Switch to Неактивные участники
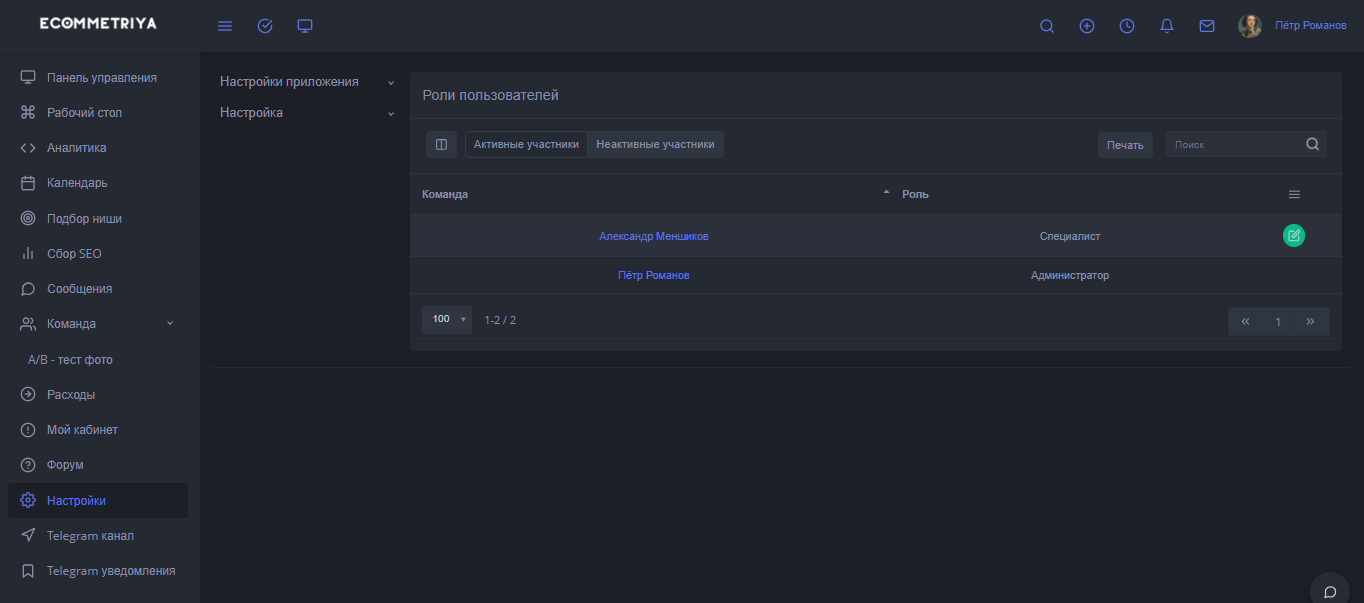The image size is (1364, 603). coord(655,145)
